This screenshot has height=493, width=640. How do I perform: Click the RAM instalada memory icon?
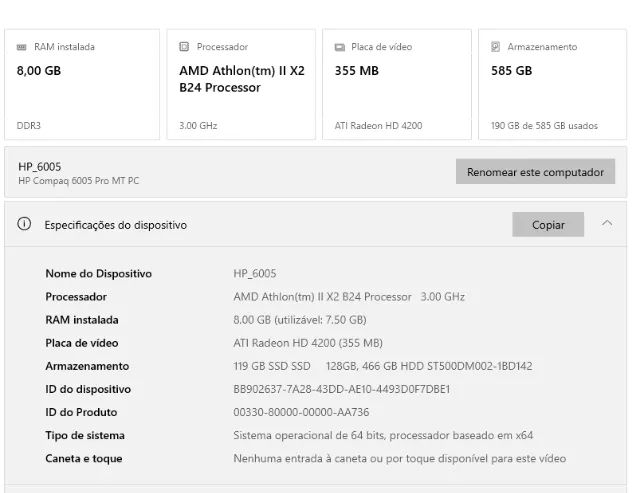[21, 47]
